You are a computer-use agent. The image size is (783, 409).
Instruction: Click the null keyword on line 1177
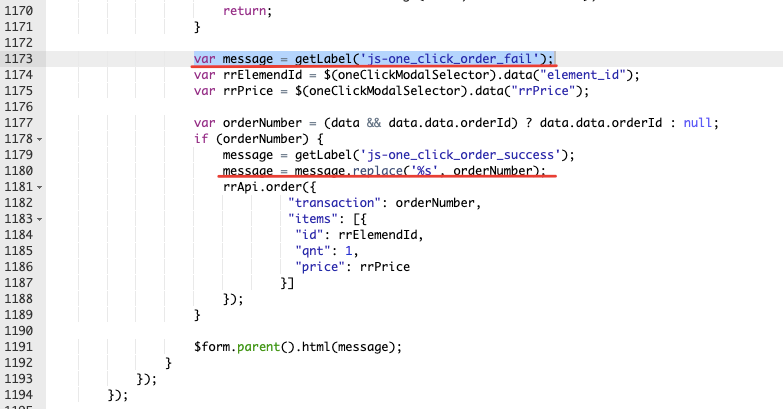[x=697, y=123]
